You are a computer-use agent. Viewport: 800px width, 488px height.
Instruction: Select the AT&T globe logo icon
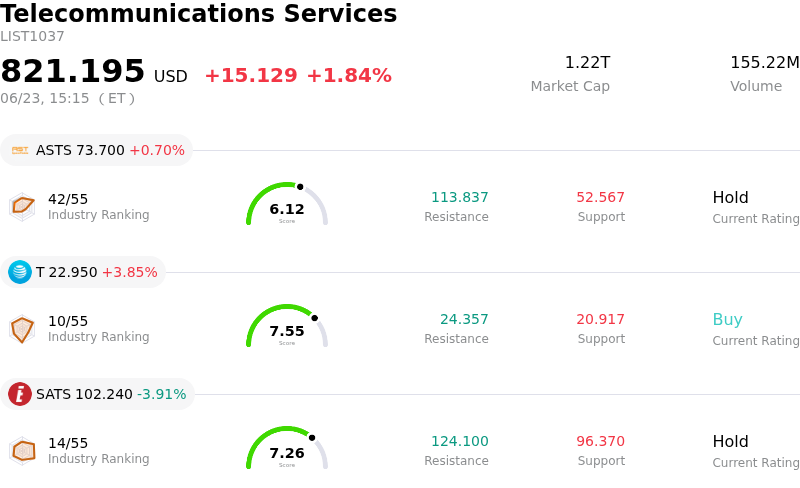point(20,272)
